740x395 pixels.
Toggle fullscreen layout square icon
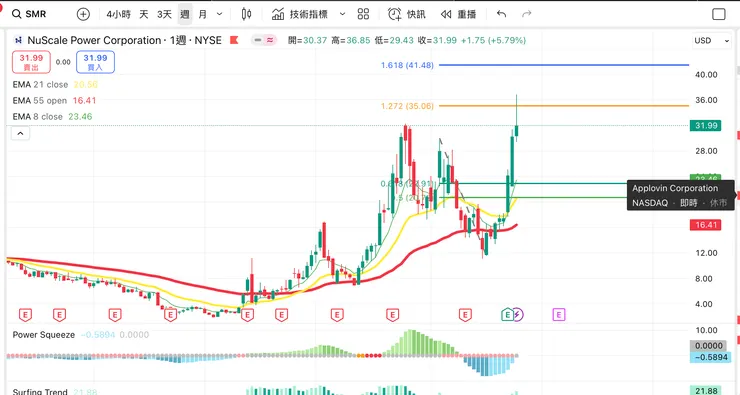coord(719,14)
